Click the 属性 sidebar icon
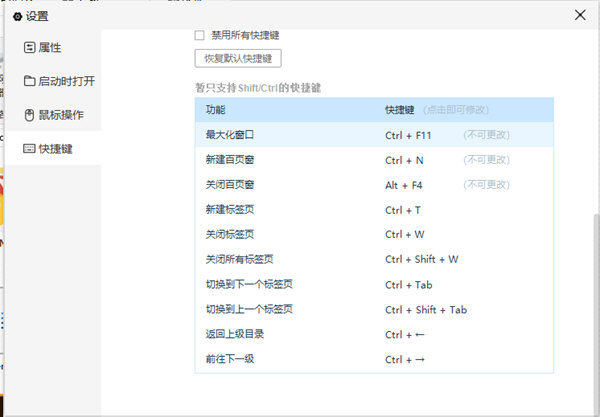The height and width of the screenshot is (417, 600). coord(28,48)
